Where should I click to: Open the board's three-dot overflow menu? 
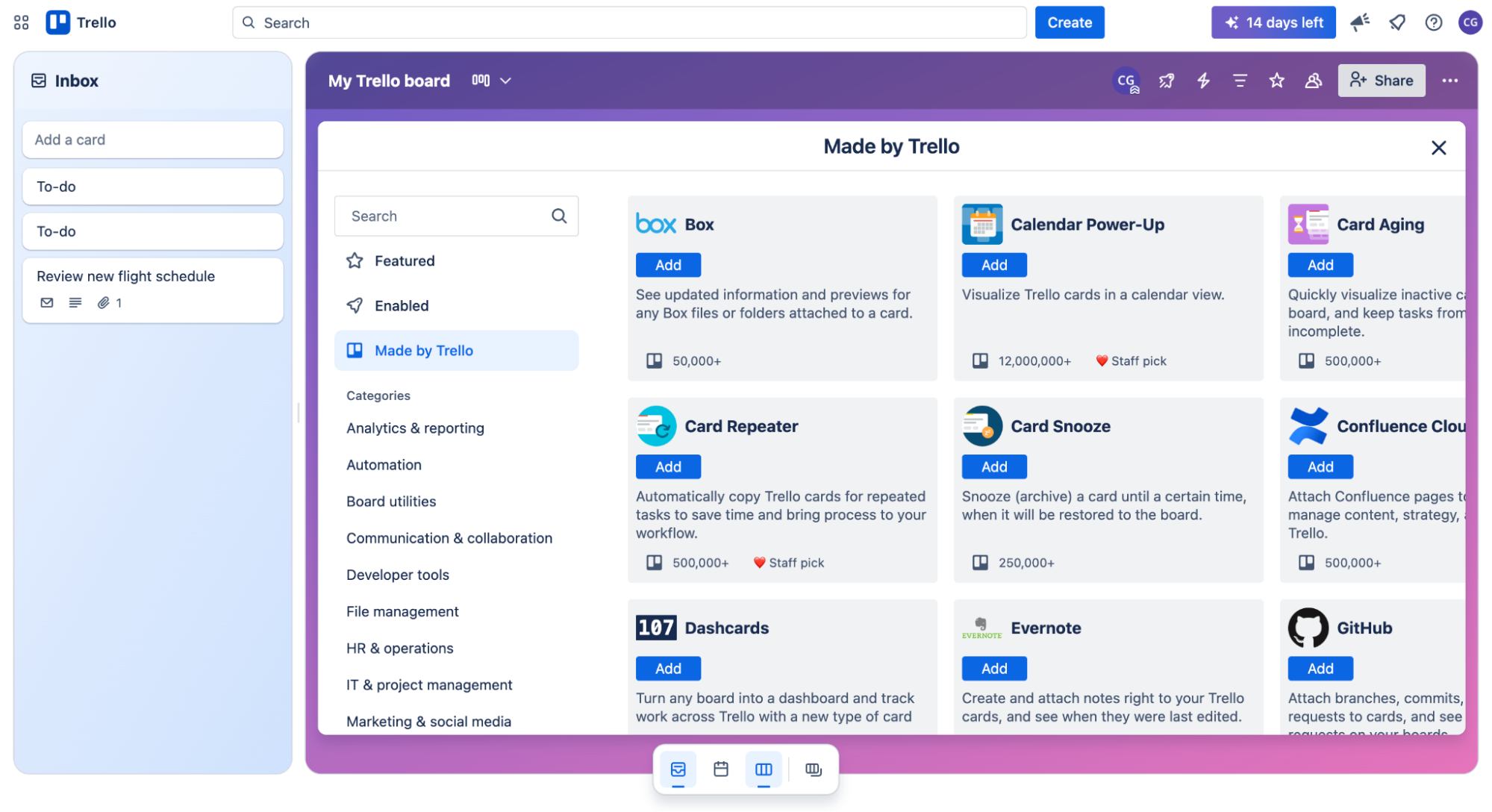(1450, 81)
